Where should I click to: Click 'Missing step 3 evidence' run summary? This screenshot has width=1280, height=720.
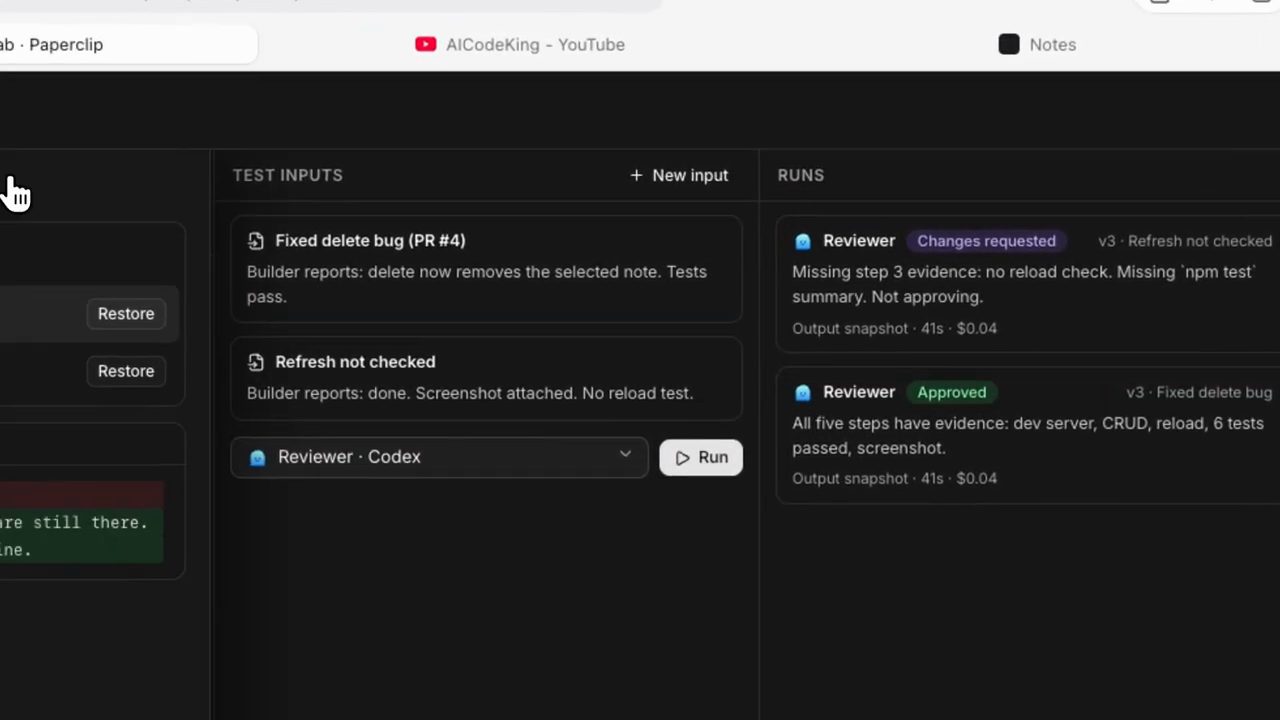point(1023,284)
